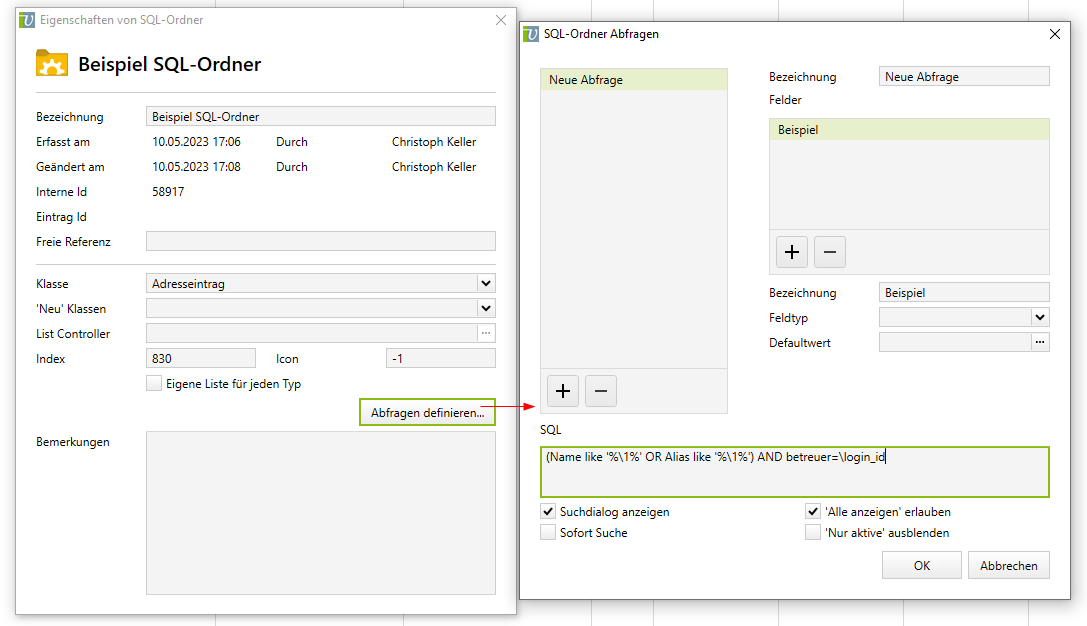Toggle 'Eigene Liste für jeden Typ' checkbox
This screenshot has width=1087, height=626.
[x=154, y=383]
